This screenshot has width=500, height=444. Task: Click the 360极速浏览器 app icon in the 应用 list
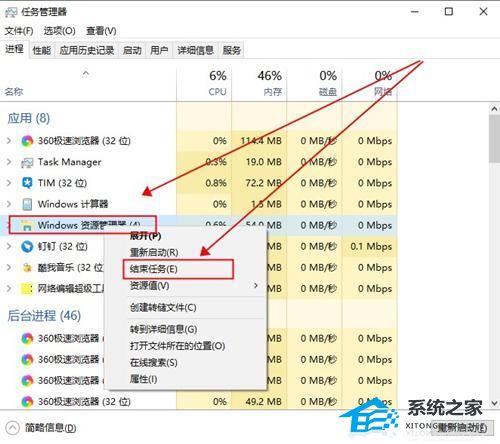coord(27,141)
